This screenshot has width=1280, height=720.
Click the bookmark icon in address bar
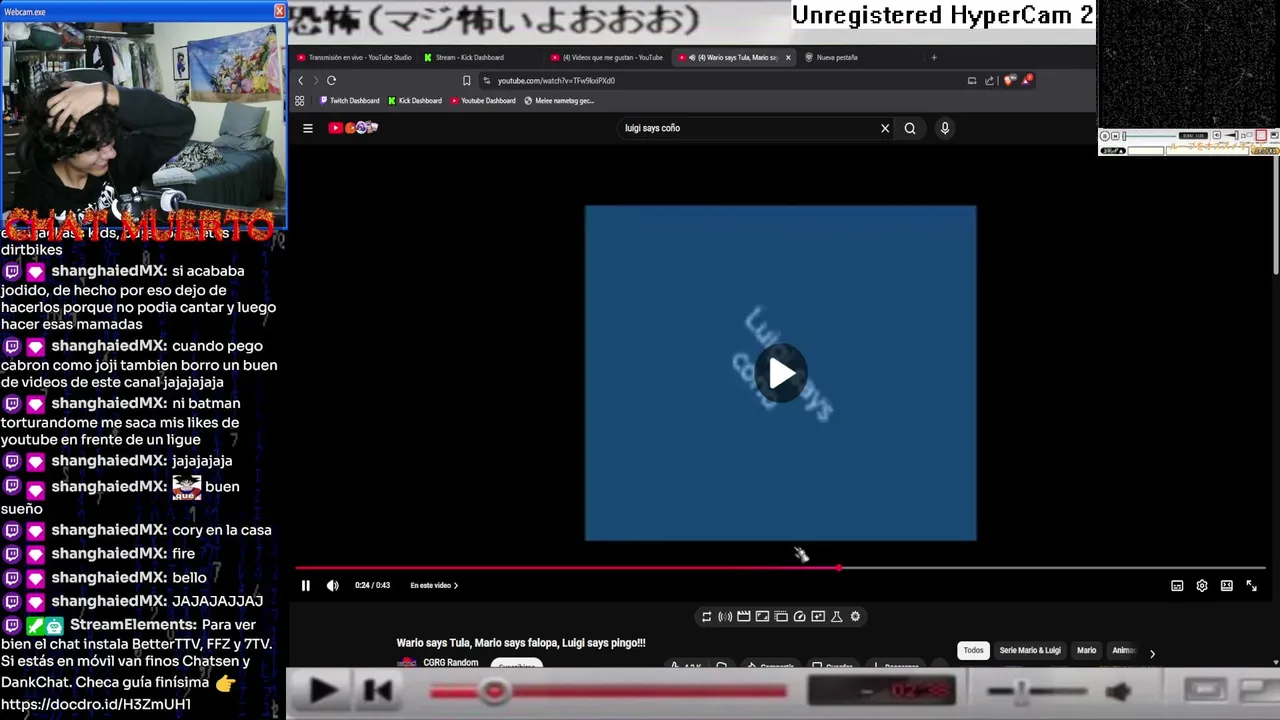466,81
